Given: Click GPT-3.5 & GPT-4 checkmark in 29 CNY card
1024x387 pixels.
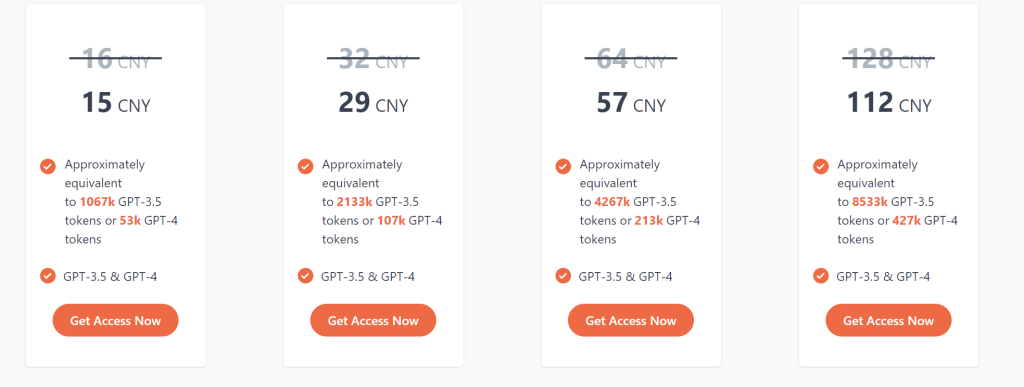Looking at the screenshot, I should pos(305,275).
